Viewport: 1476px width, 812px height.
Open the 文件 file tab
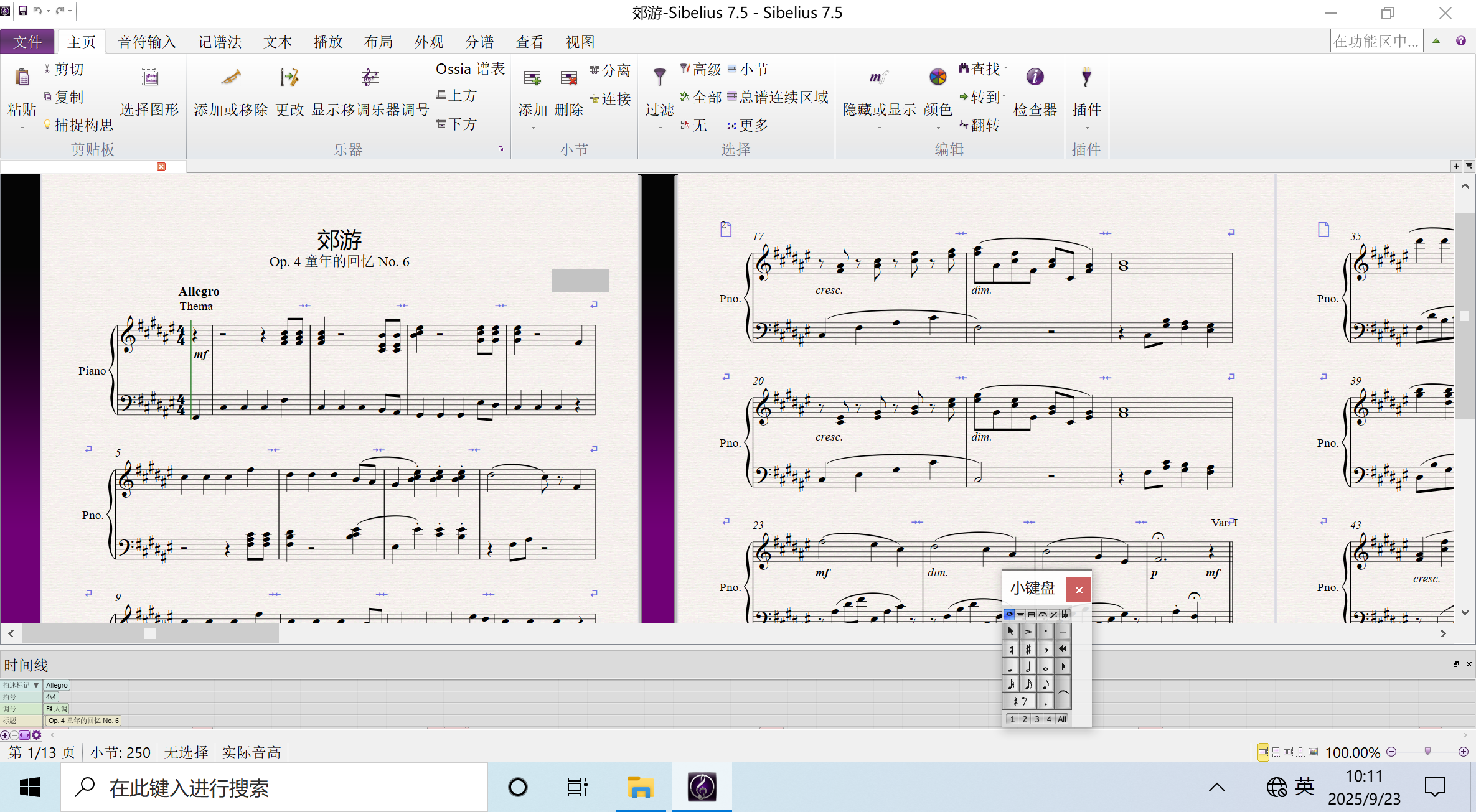27,42
